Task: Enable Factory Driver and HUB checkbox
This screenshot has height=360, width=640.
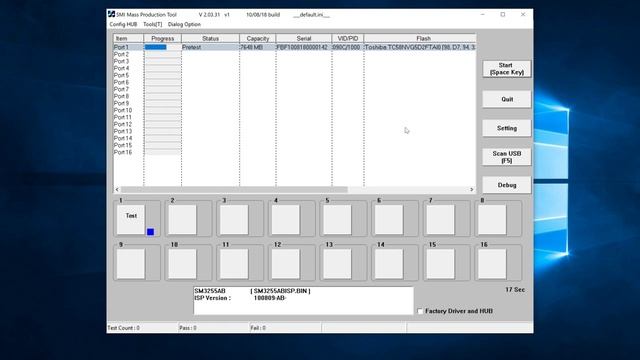Action: (420, 311)
